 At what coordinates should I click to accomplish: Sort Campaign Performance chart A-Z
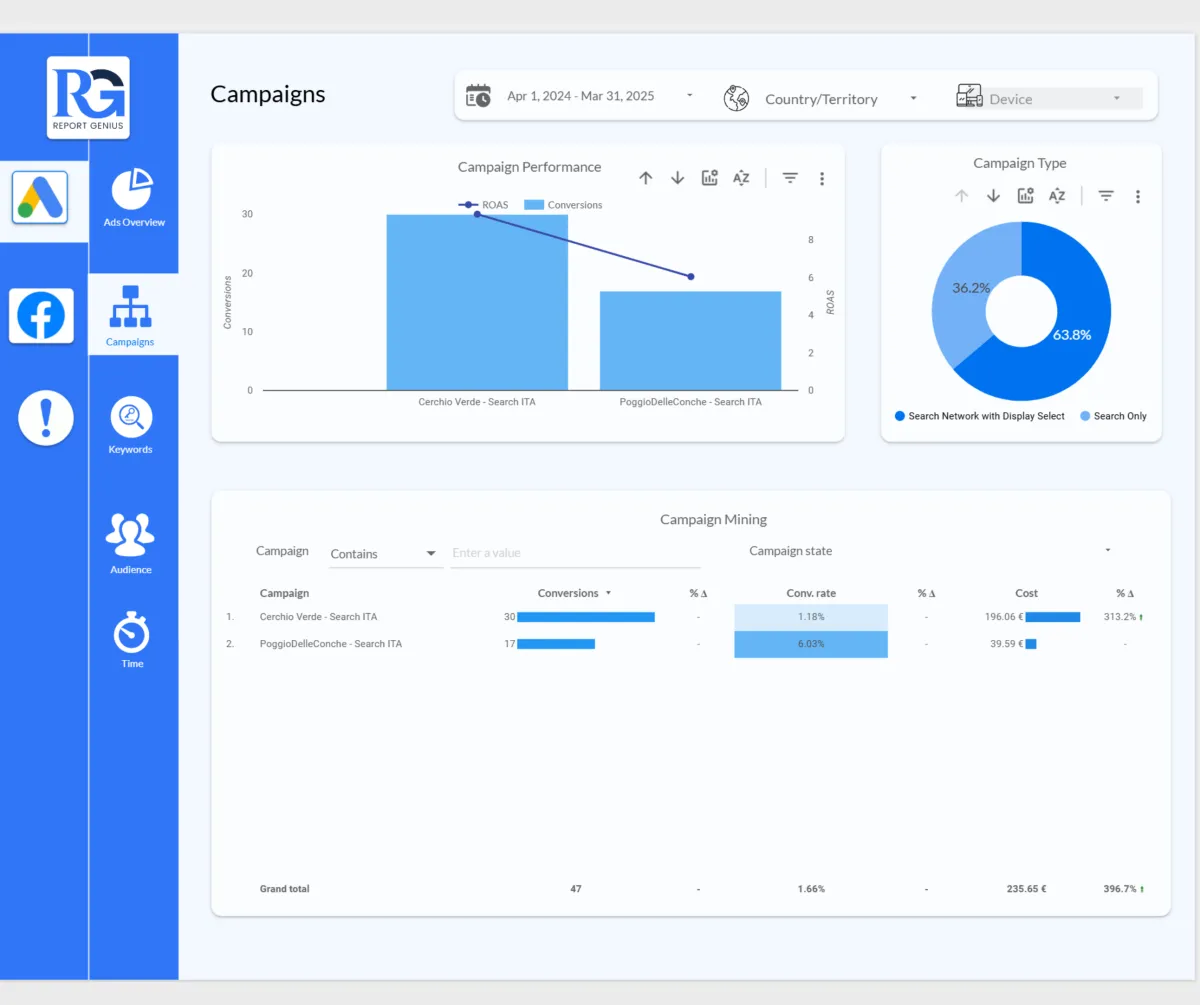pyautogui.click(x=741, y=178)
